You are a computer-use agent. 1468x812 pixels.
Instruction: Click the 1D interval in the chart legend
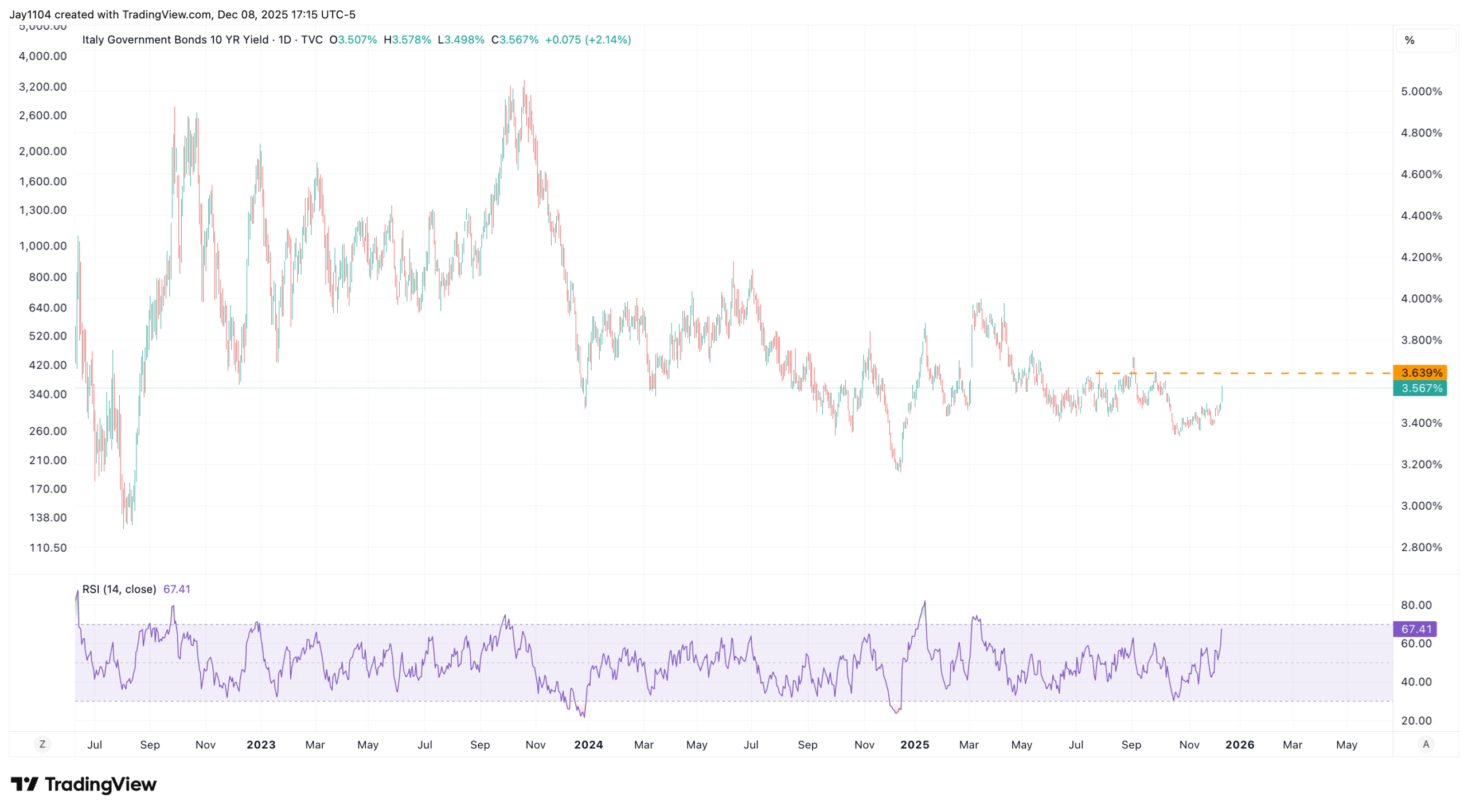(x=284, y=40)
